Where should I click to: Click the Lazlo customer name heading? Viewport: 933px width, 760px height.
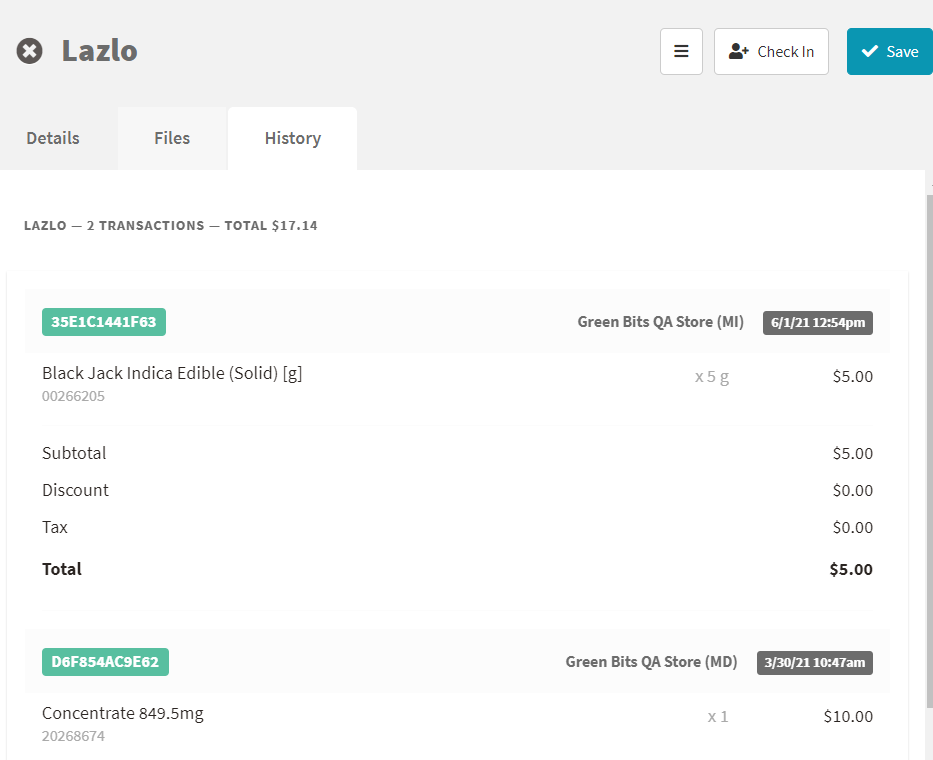(x=100, y=51)
